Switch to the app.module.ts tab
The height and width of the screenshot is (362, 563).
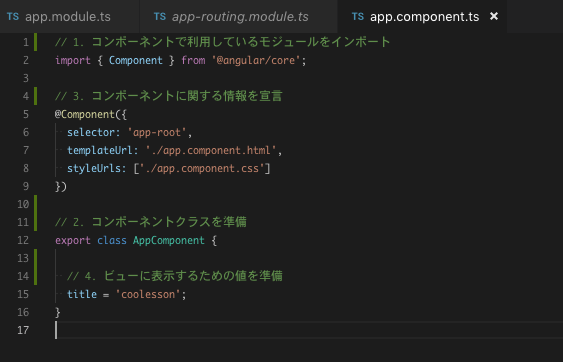(x=69, y=17)
